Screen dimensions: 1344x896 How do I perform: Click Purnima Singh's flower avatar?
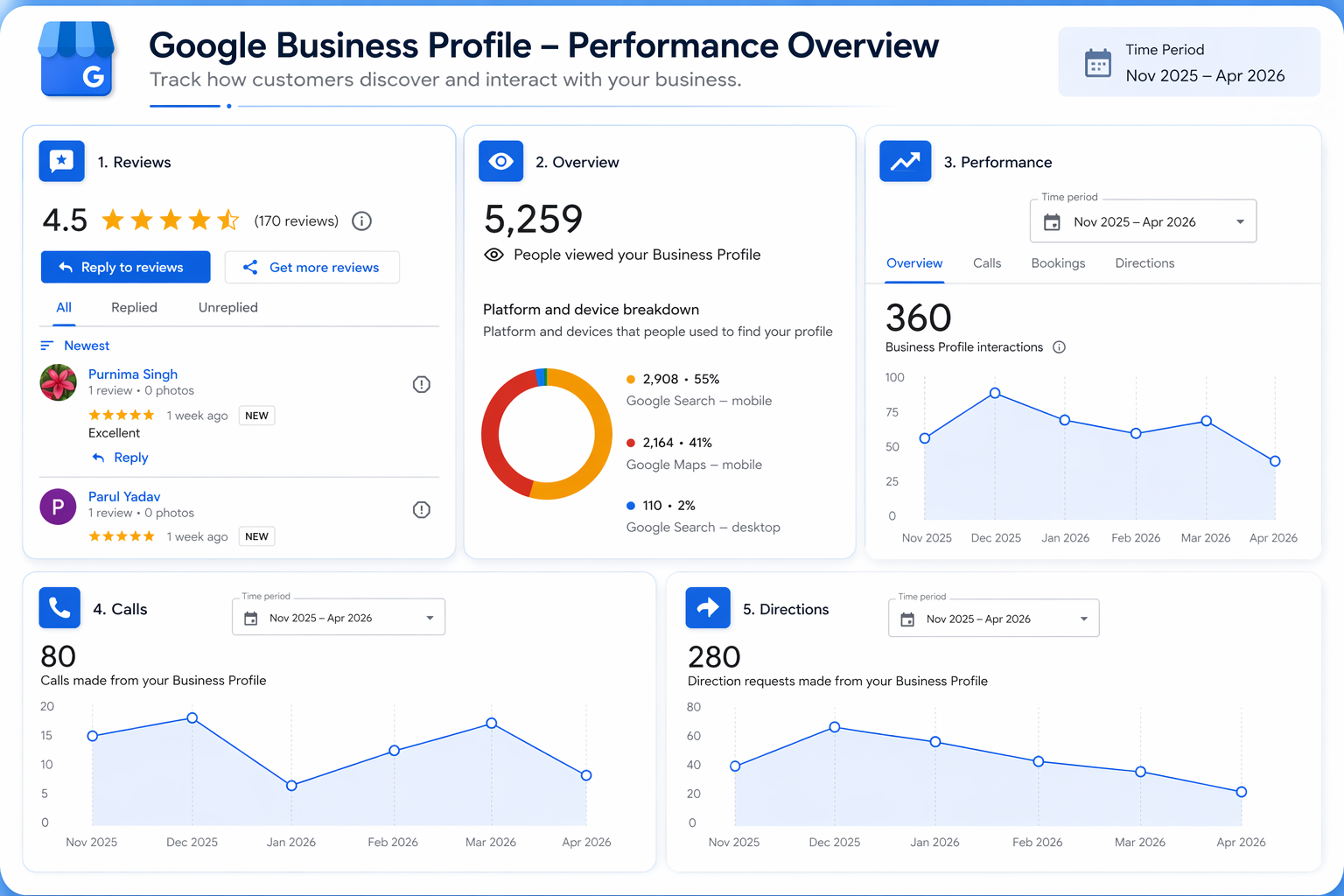[x=58, y=382]
